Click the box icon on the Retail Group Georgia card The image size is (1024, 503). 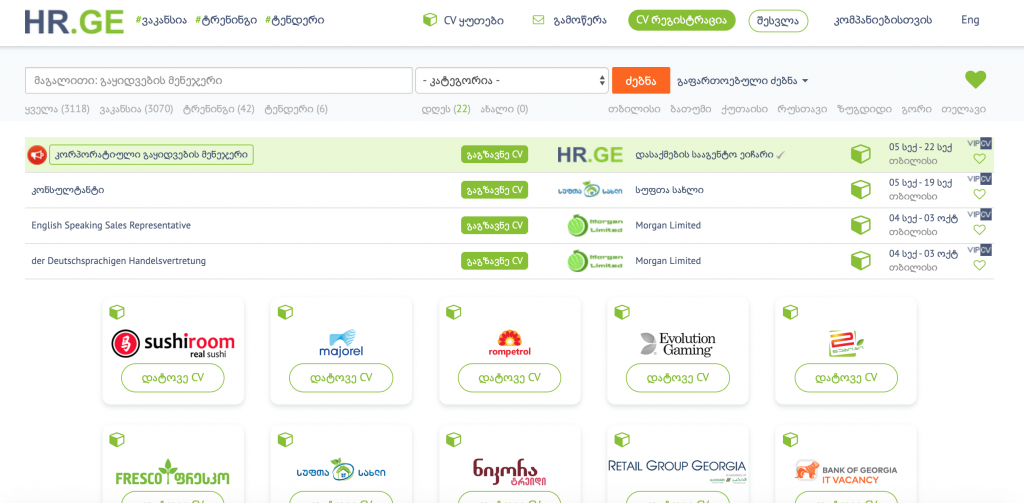(x=622, y=440)
